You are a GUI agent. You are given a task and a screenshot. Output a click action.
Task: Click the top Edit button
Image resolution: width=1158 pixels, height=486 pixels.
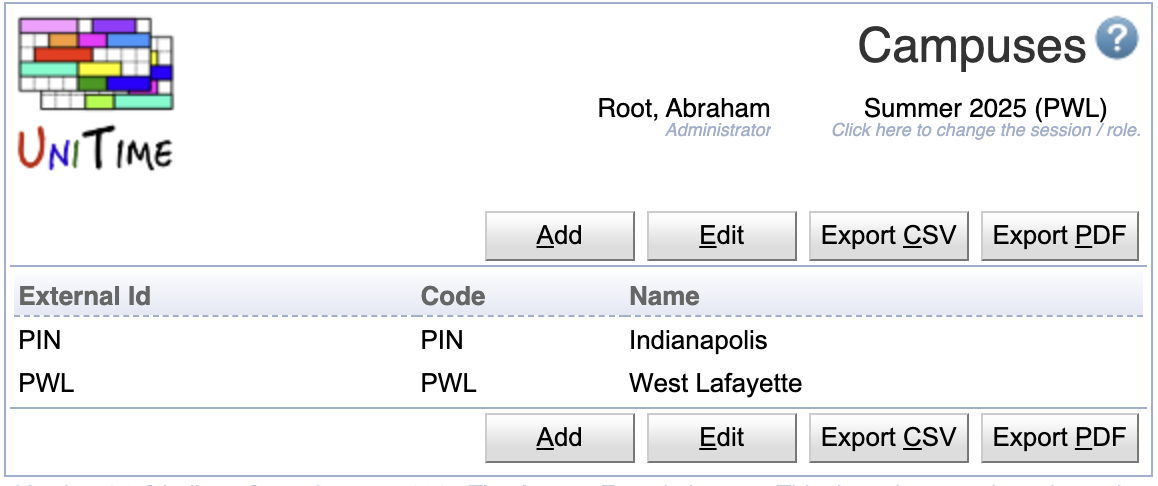[x=722, y=236]
